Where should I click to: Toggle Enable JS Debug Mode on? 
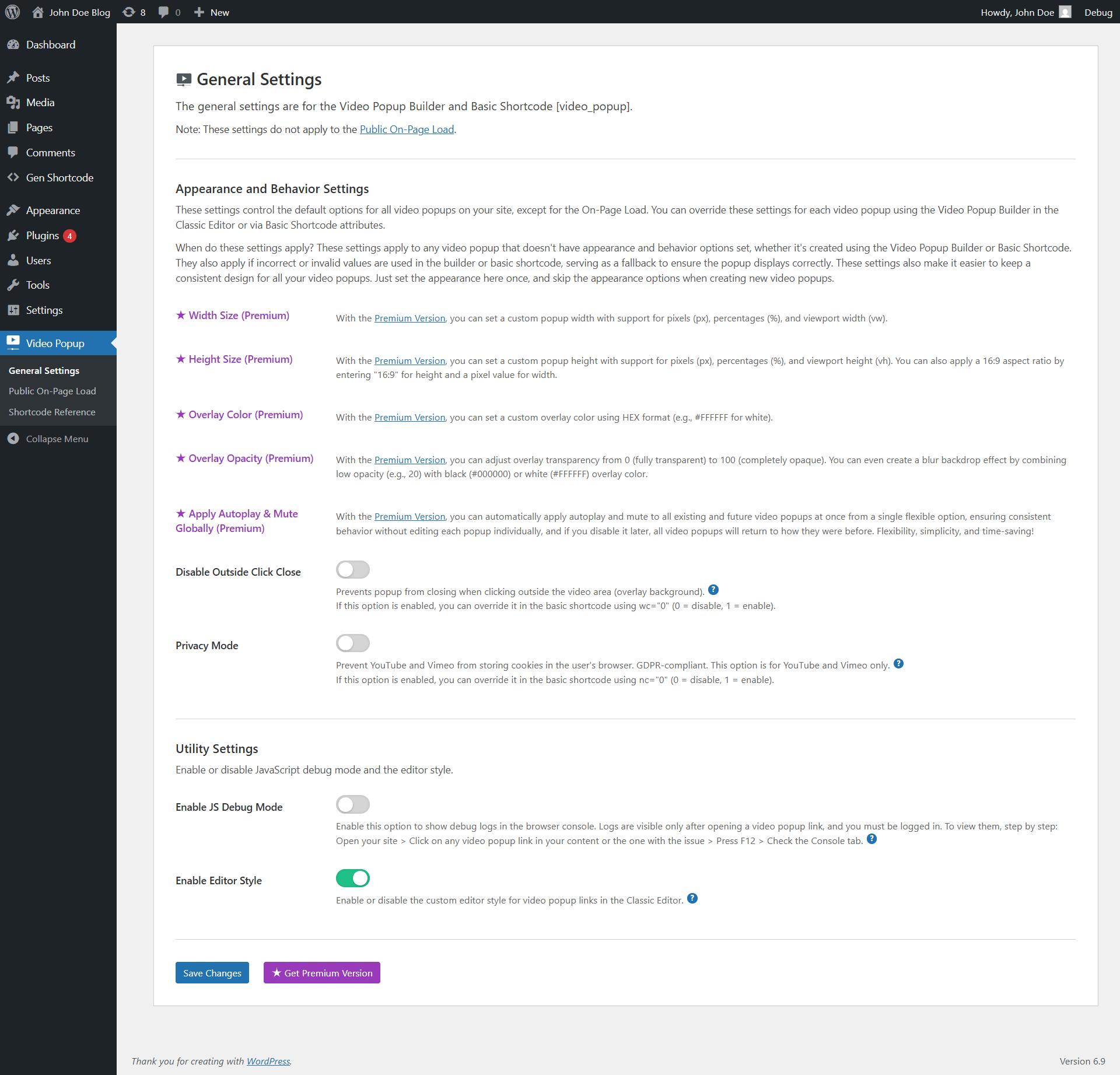pyautogui.click(x=353, y=804)
